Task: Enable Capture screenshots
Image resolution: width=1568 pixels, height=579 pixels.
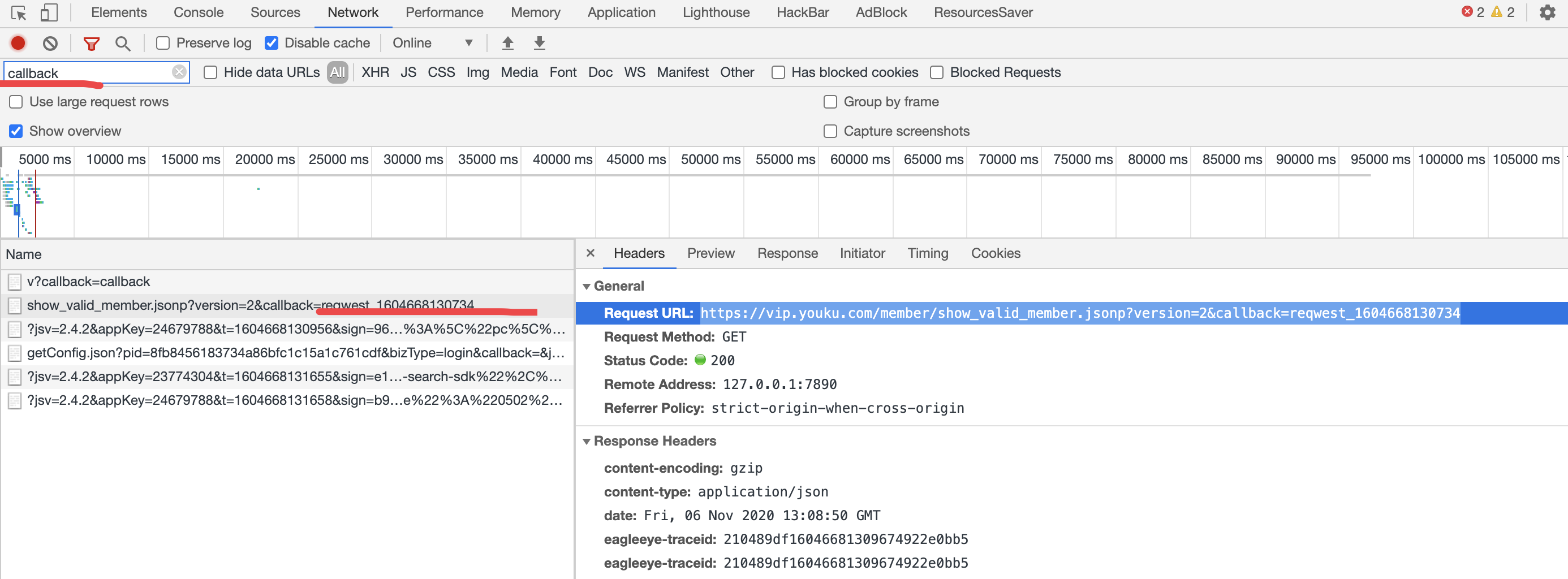Action: (x=830, y=131)
